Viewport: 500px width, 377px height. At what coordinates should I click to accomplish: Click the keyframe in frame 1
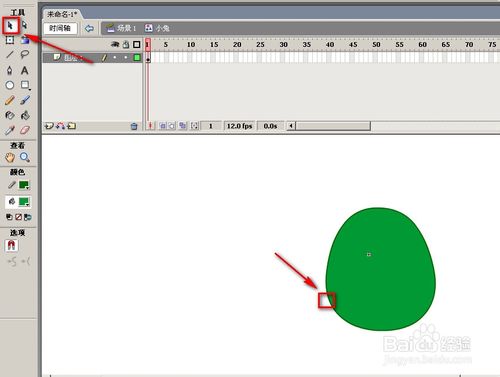click(x=148, y=58)
